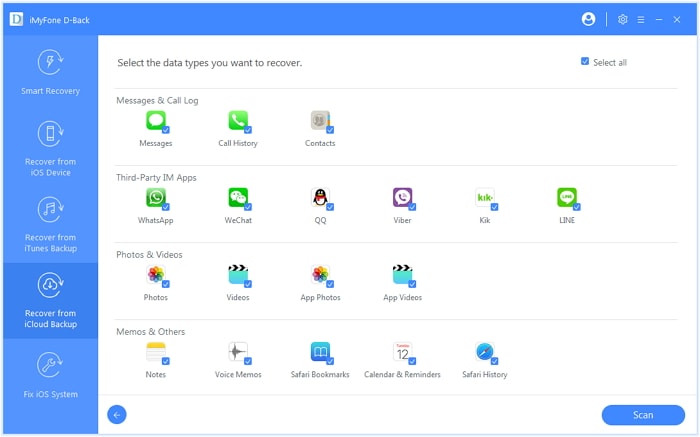Open the Smart Recovery mode

click(x=50, y=72)
